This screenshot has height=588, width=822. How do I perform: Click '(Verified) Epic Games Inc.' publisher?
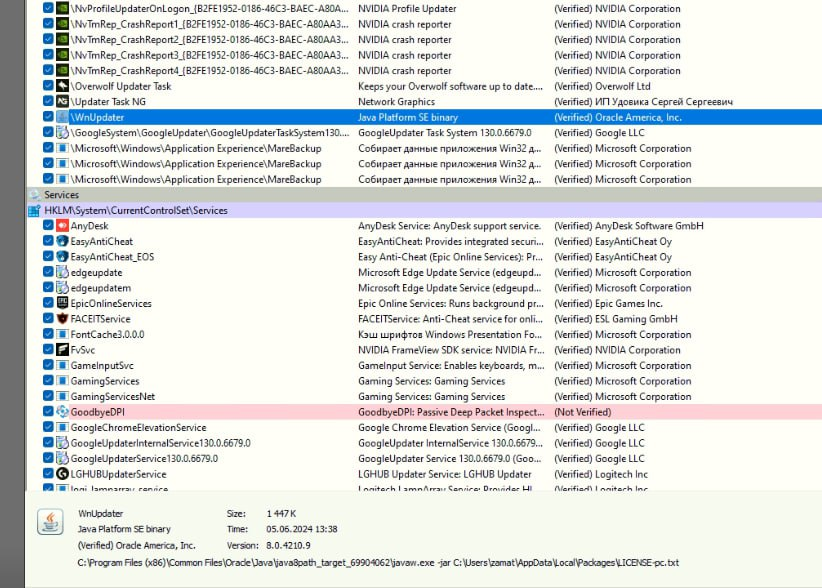608,303
